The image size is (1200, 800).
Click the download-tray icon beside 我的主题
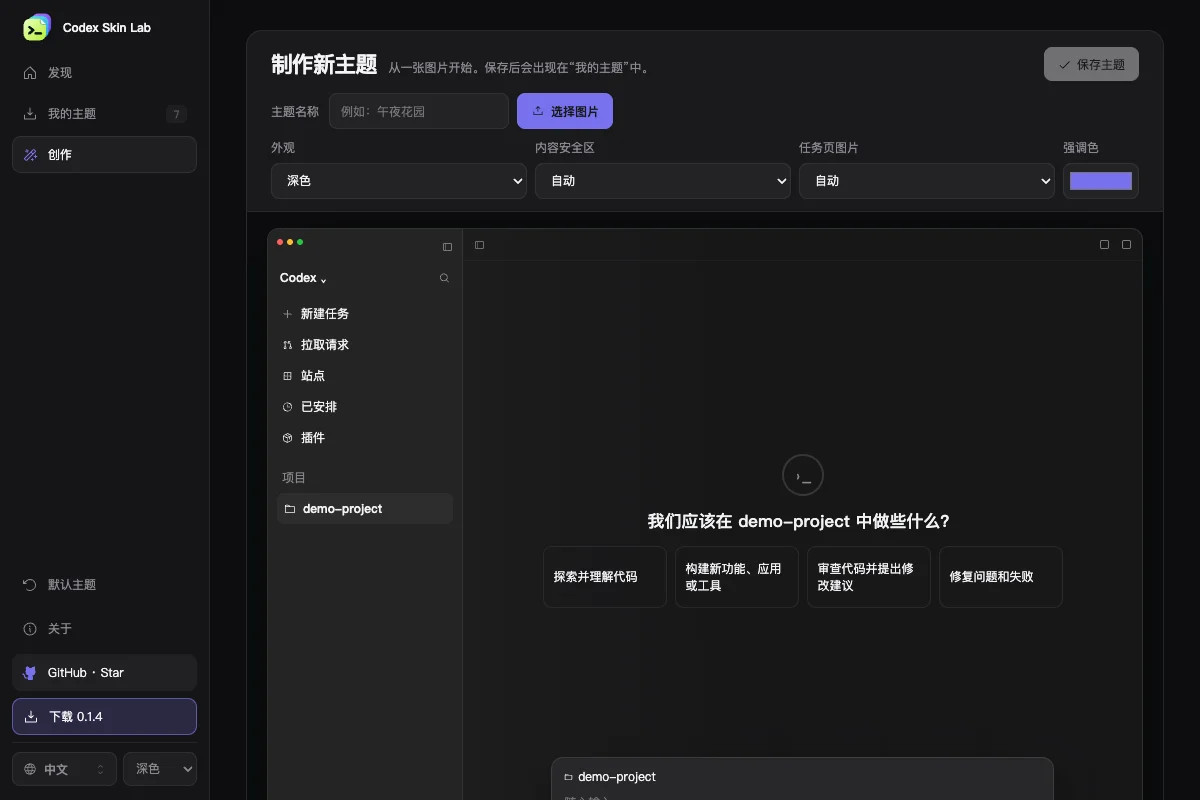coord(30,114)
